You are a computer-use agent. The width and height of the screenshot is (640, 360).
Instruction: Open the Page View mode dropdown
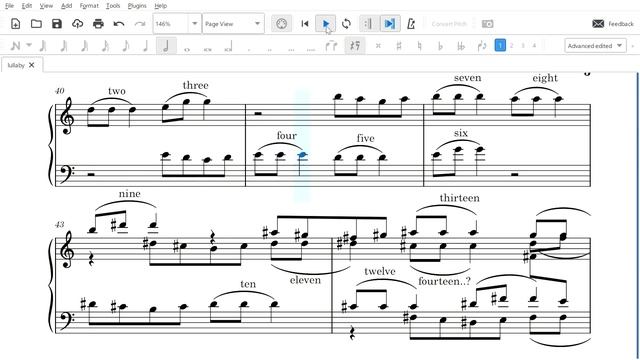click(233, 24)
